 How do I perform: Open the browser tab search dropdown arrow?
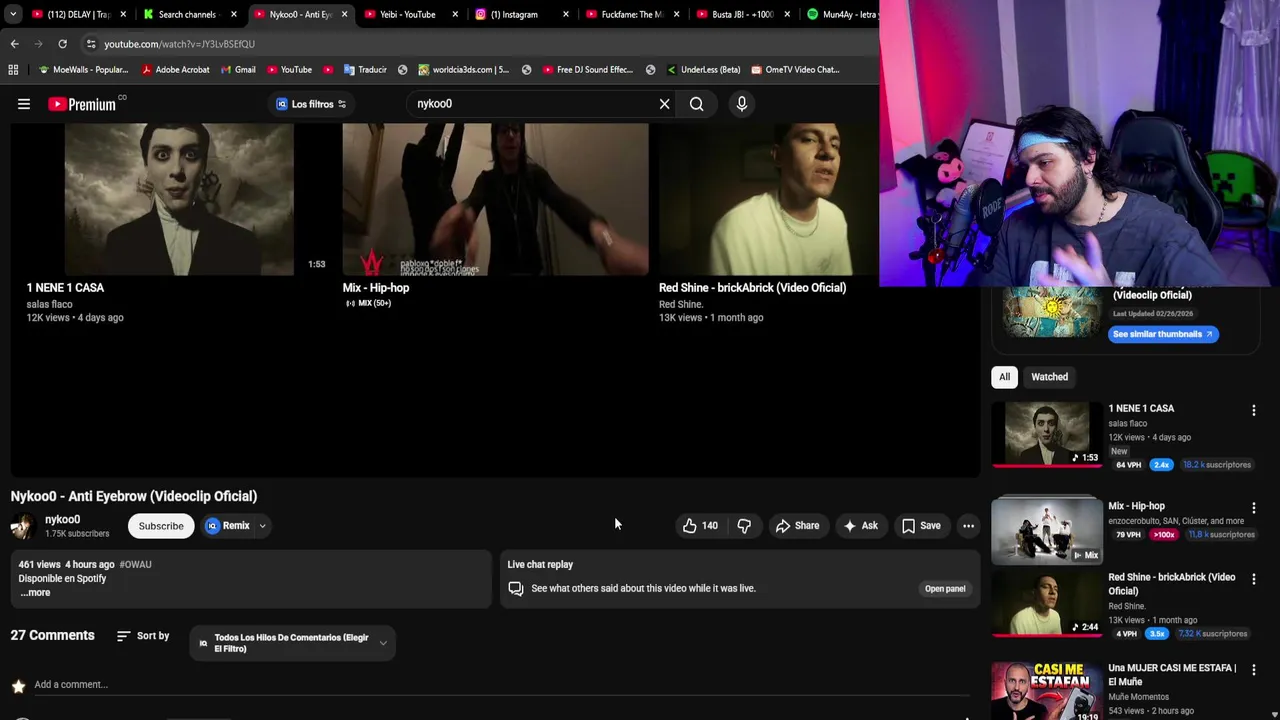tap(12, 14)
